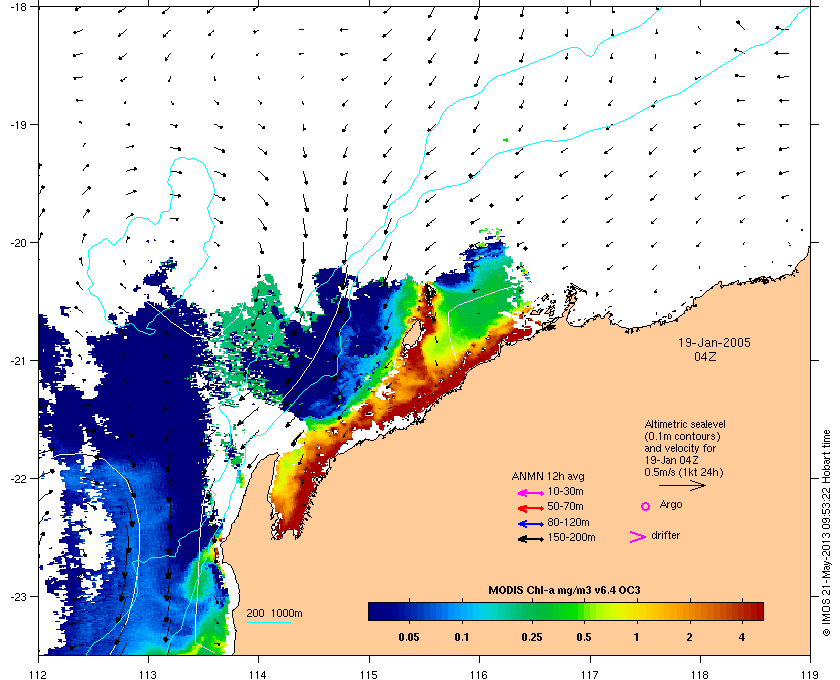The height and width of the screenshot is (680, 840).
Task: Click the "MODIS Chl-a mg/m3 v6.4 OC3" title
Action: 564,591
